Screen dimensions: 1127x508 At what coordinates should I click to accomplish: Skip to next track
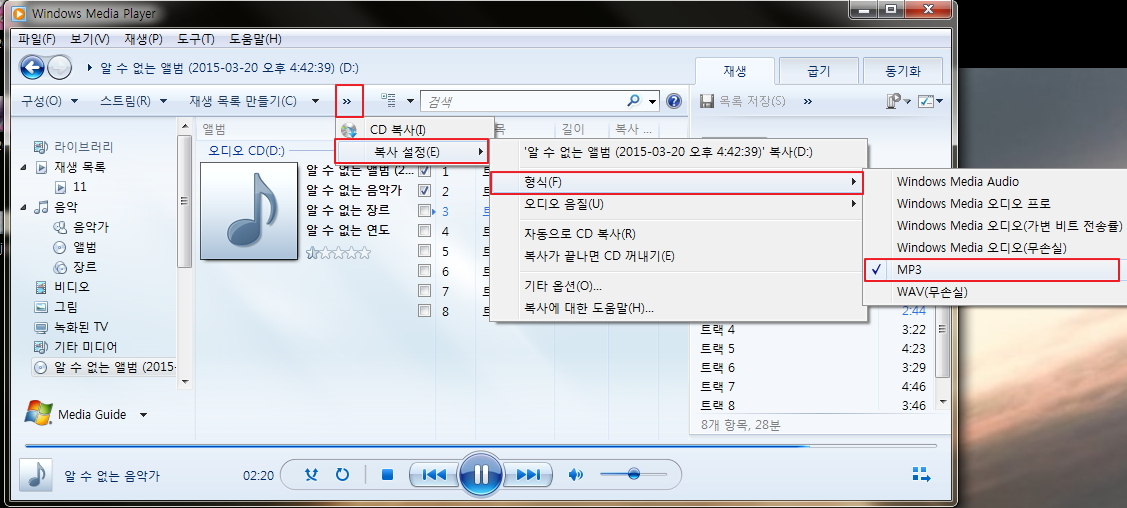tap(528, 474)
